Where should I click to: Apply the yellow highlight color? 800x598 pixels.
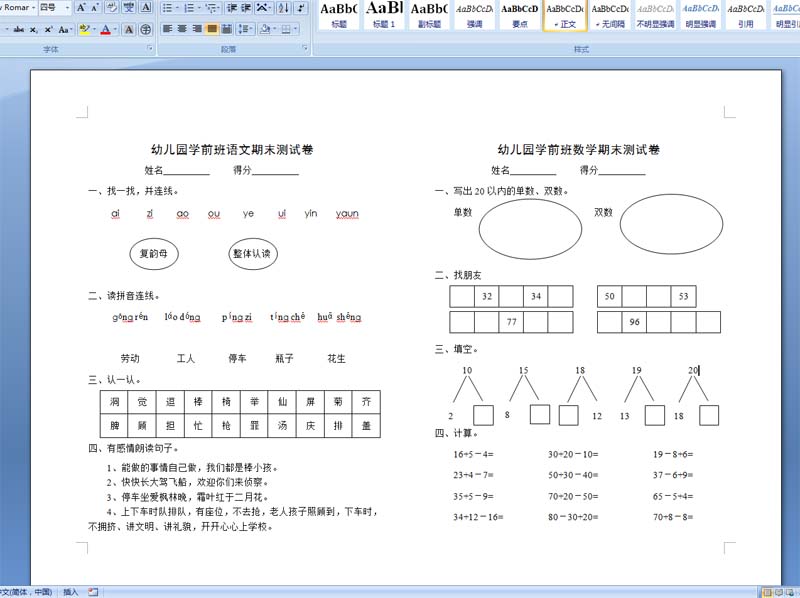85,30
